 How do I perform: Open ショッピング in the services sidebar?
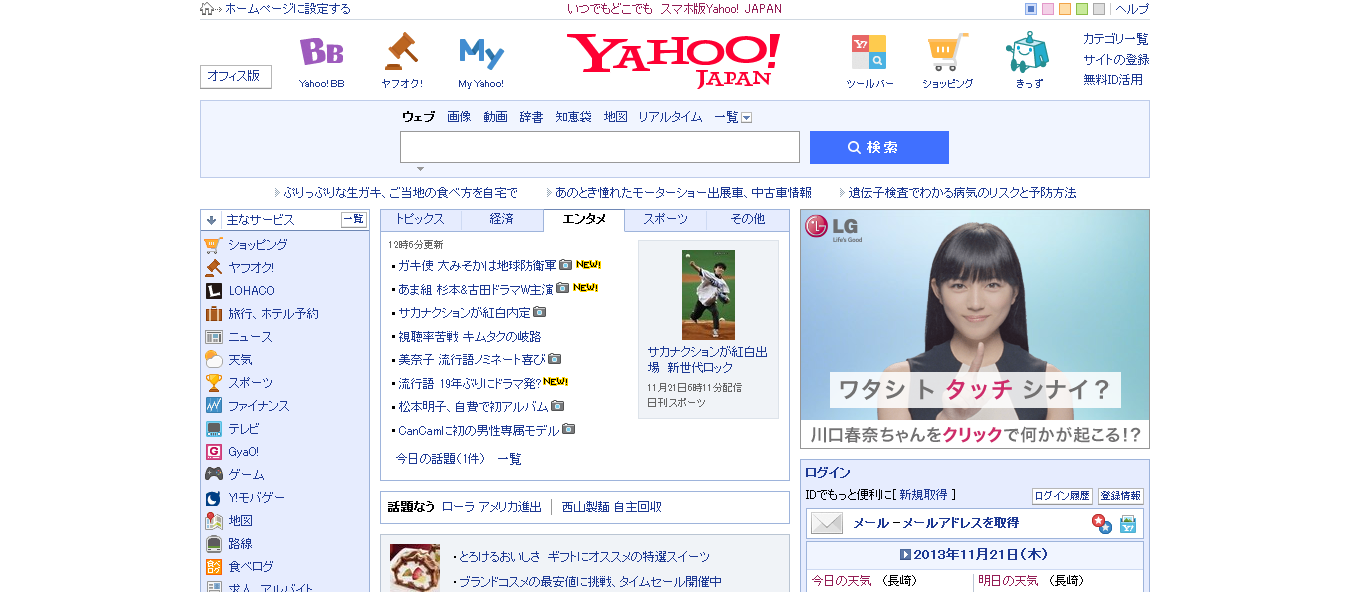coord(257,244)
